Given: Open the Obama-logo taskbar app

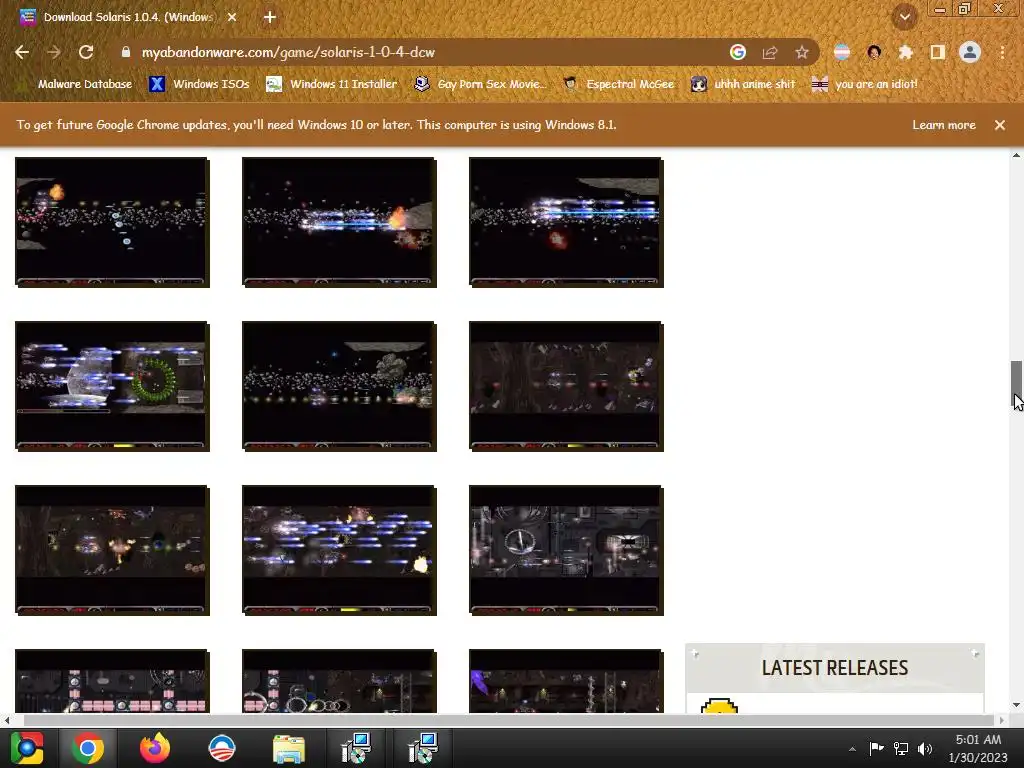Looking at the screenshot, I should [x=221, y=748].
